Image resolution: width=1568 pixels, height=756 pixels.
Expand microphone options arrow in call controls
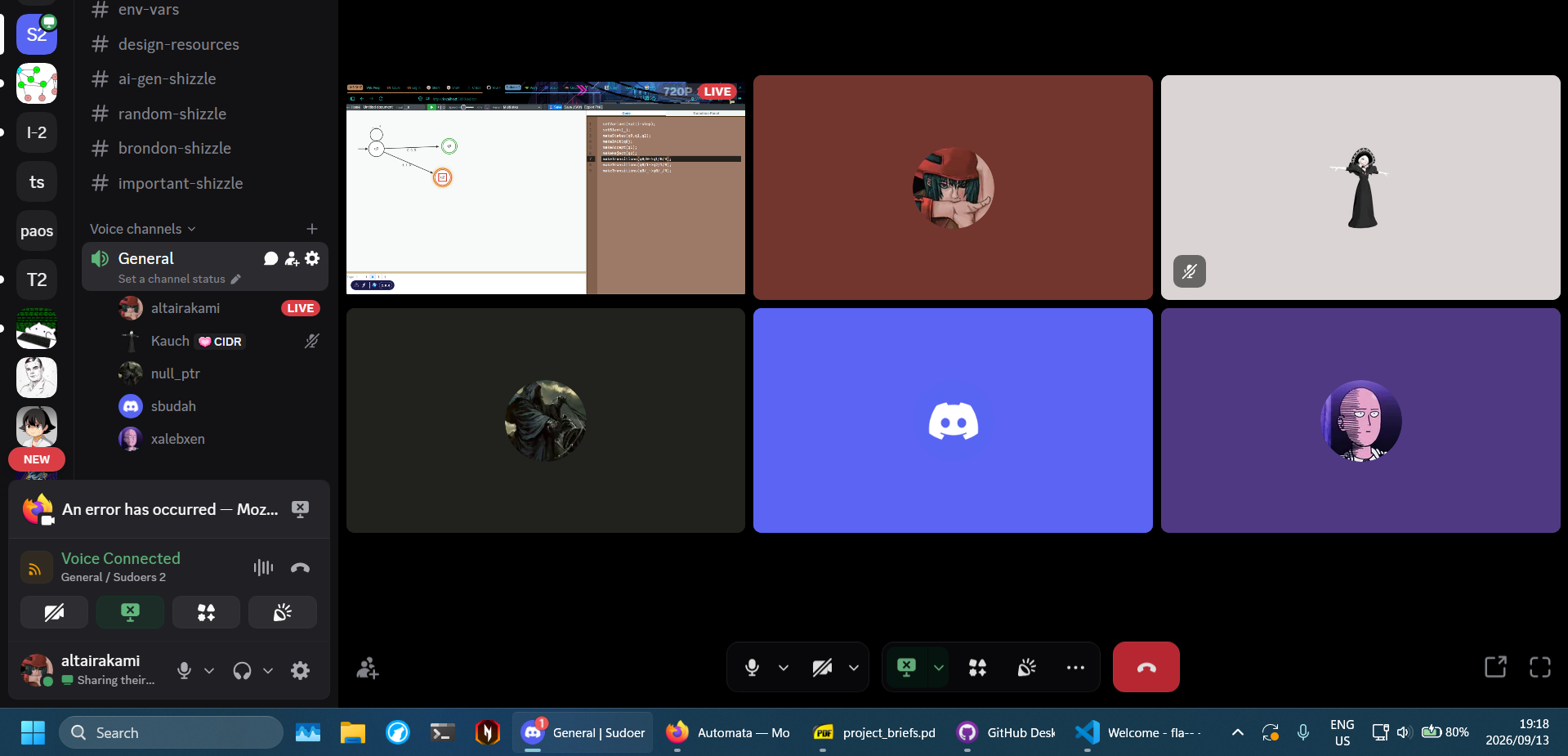pos(784,668)
